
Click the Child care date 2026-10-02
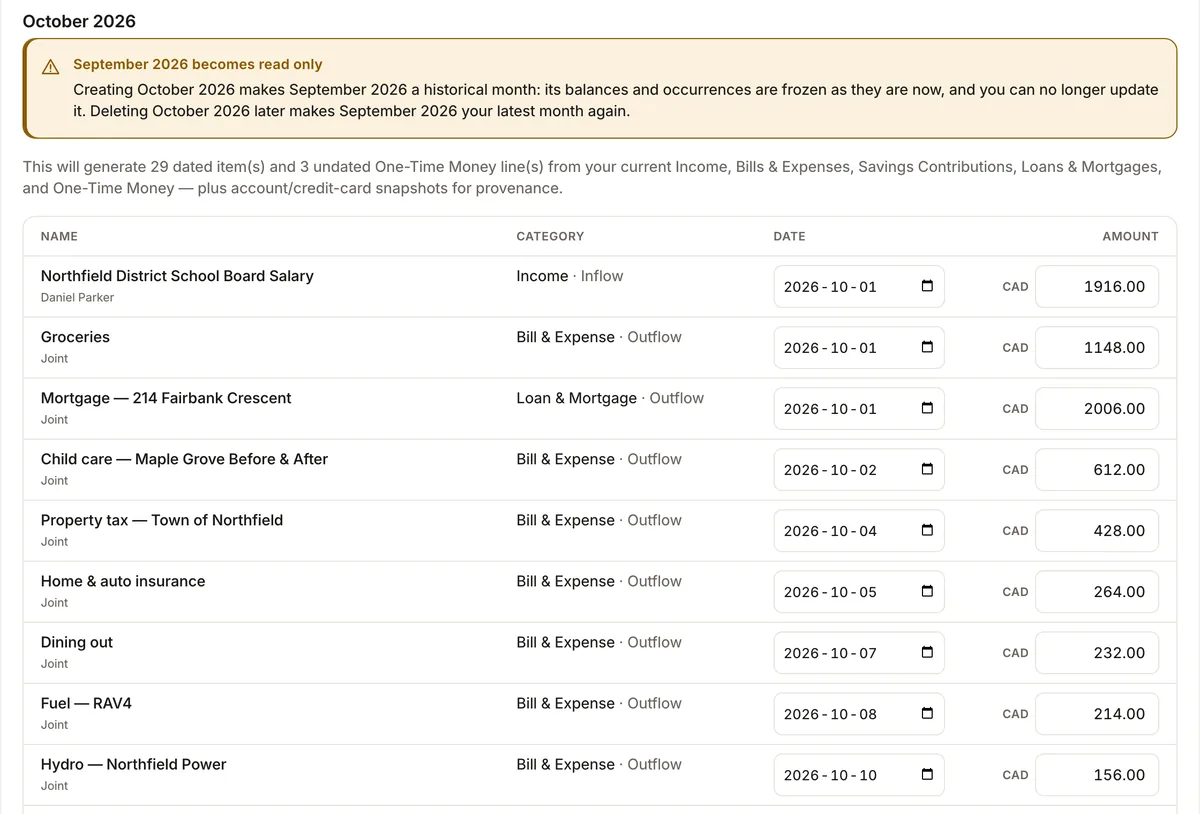click(859, 470)
